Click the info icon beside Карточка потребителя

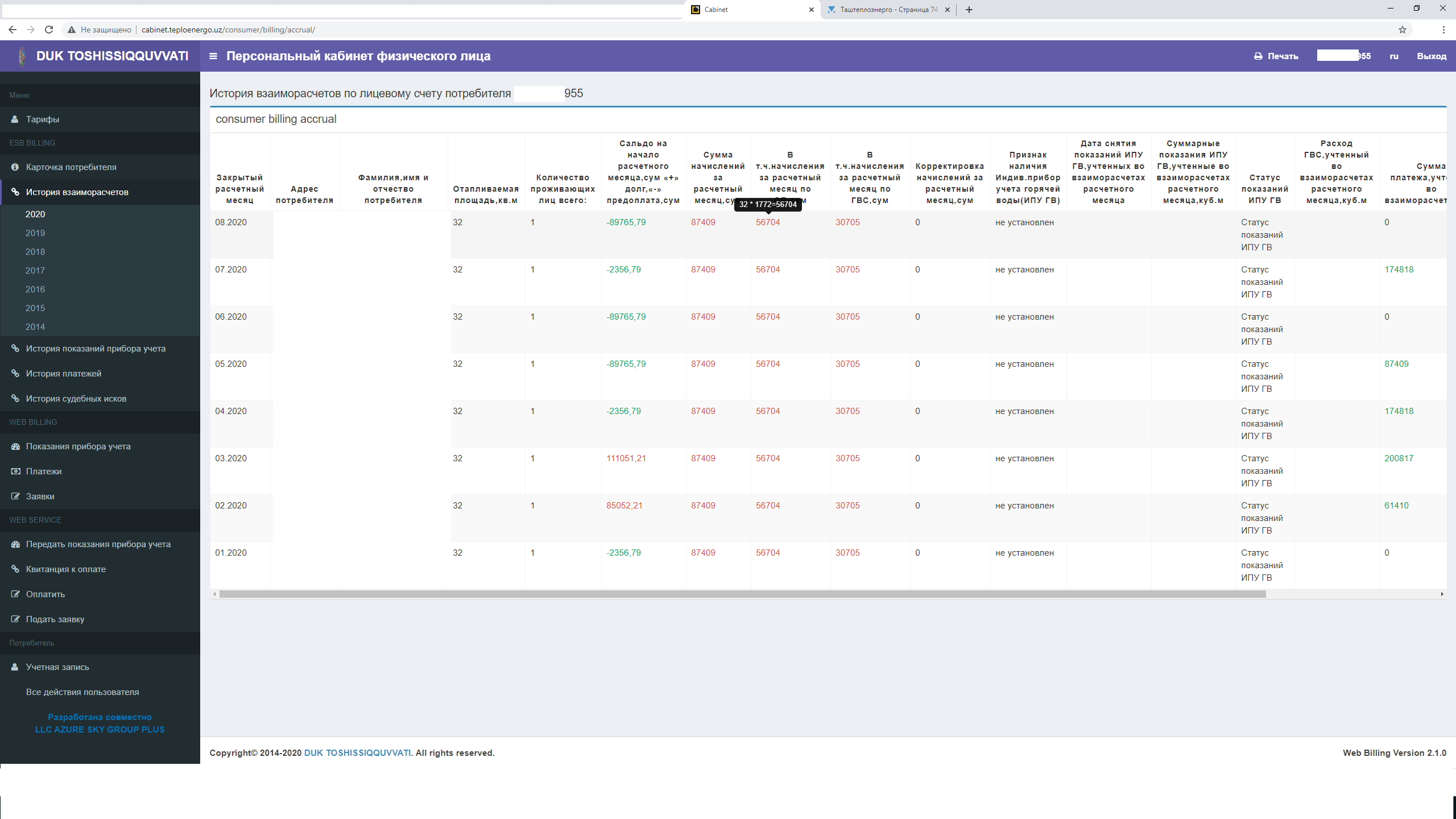tap(15, 167)
